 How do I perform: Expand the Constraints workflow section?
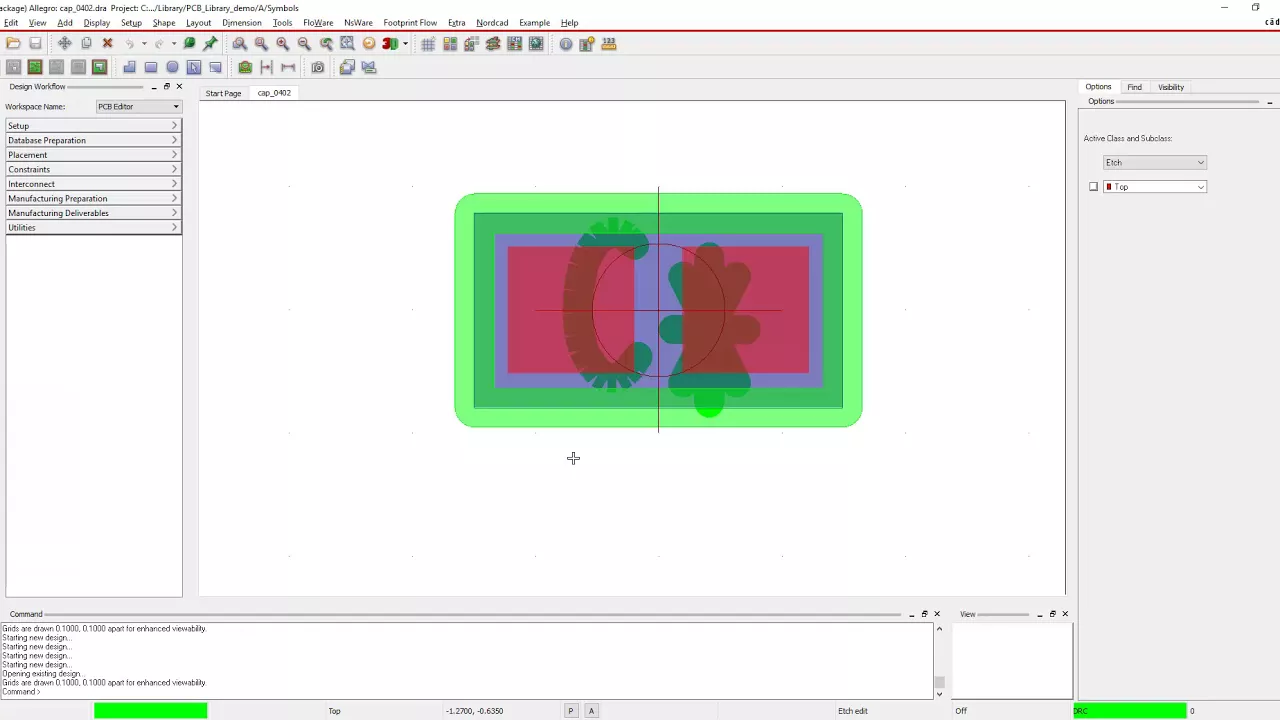tap(93, 169)
